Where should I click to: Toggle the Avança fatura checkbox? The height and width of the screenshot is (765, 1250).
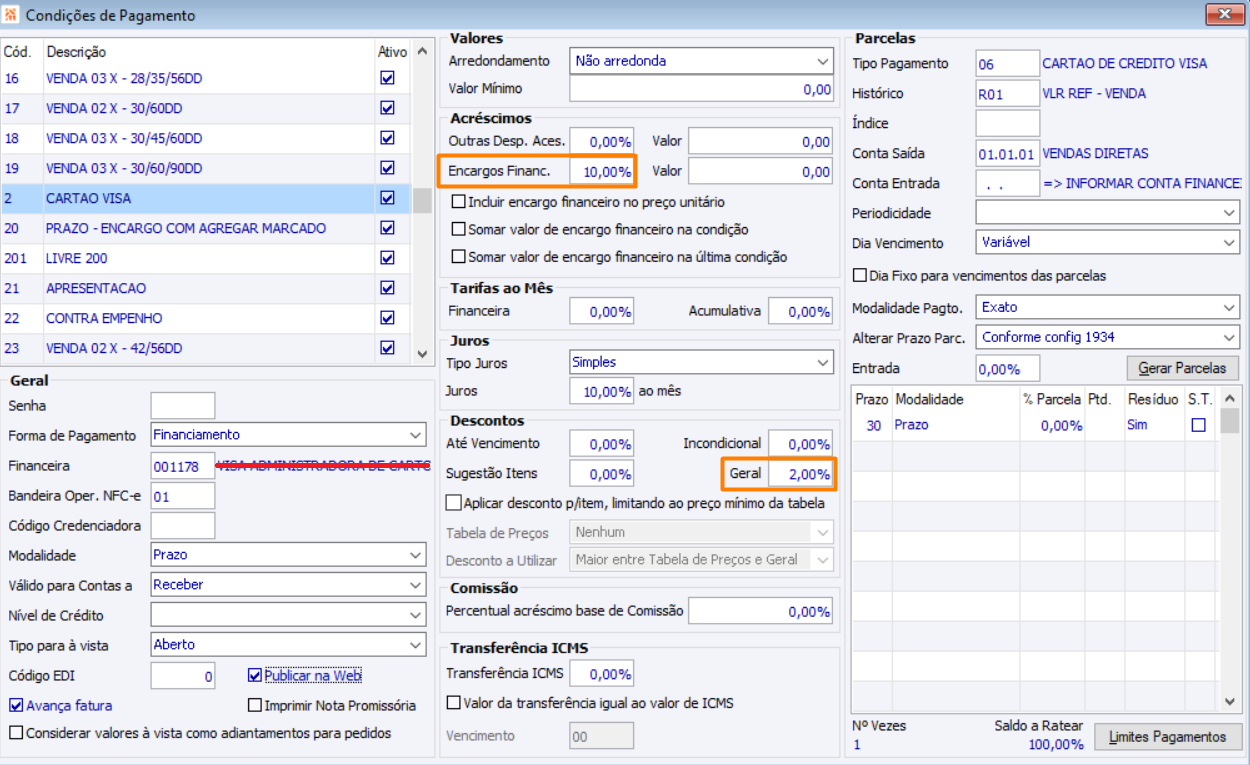coord(15,705)
